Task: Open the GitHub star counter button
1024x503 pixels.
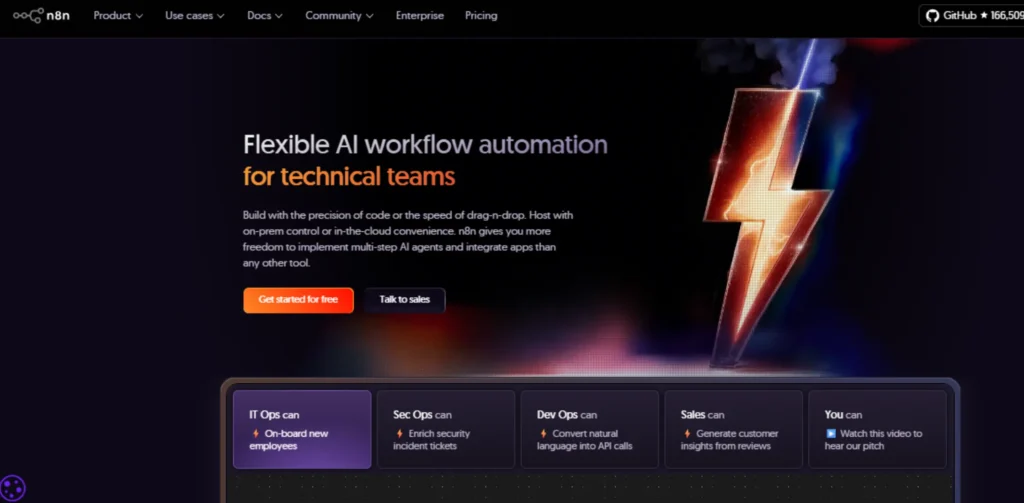Action: point(971,16)
